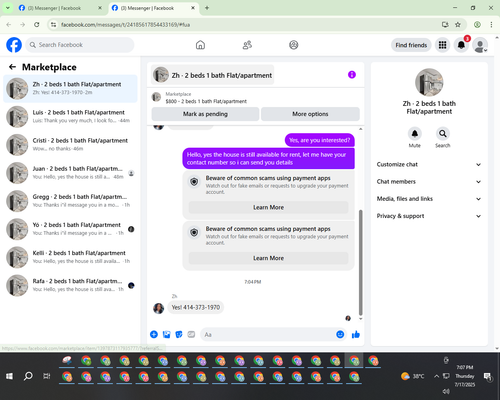This screenshot has width=500, height=400.
Task: Open Task View on taskbar
Action: point(47,376)
